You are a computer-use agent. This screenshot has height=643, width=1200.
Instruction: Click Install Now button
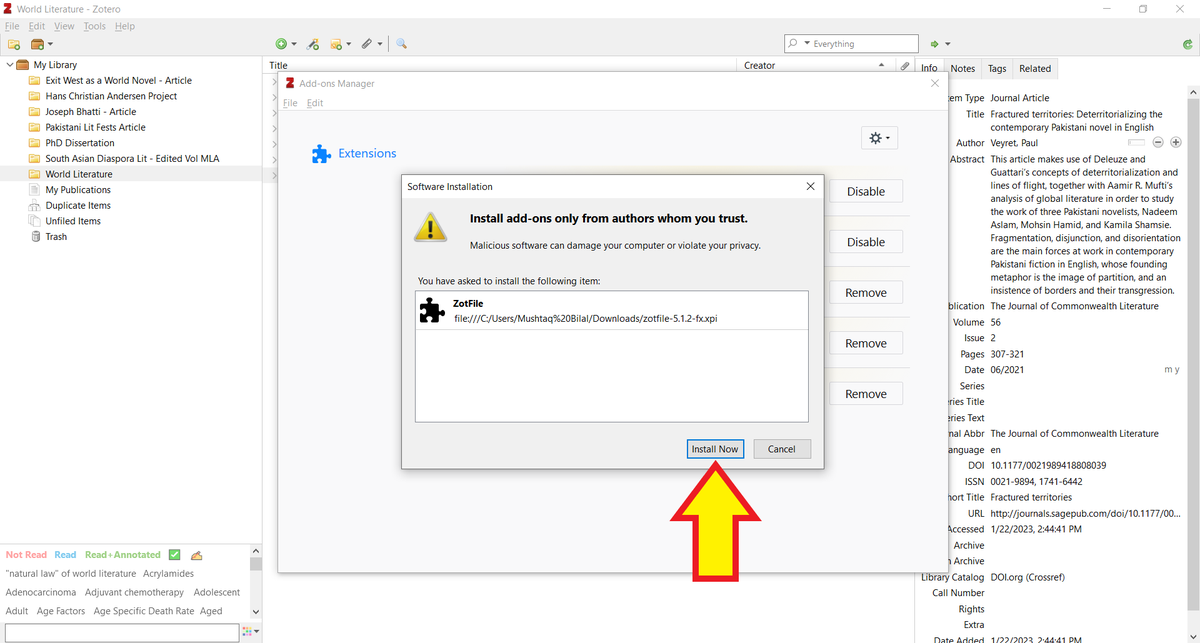click(x=715, y=449)
